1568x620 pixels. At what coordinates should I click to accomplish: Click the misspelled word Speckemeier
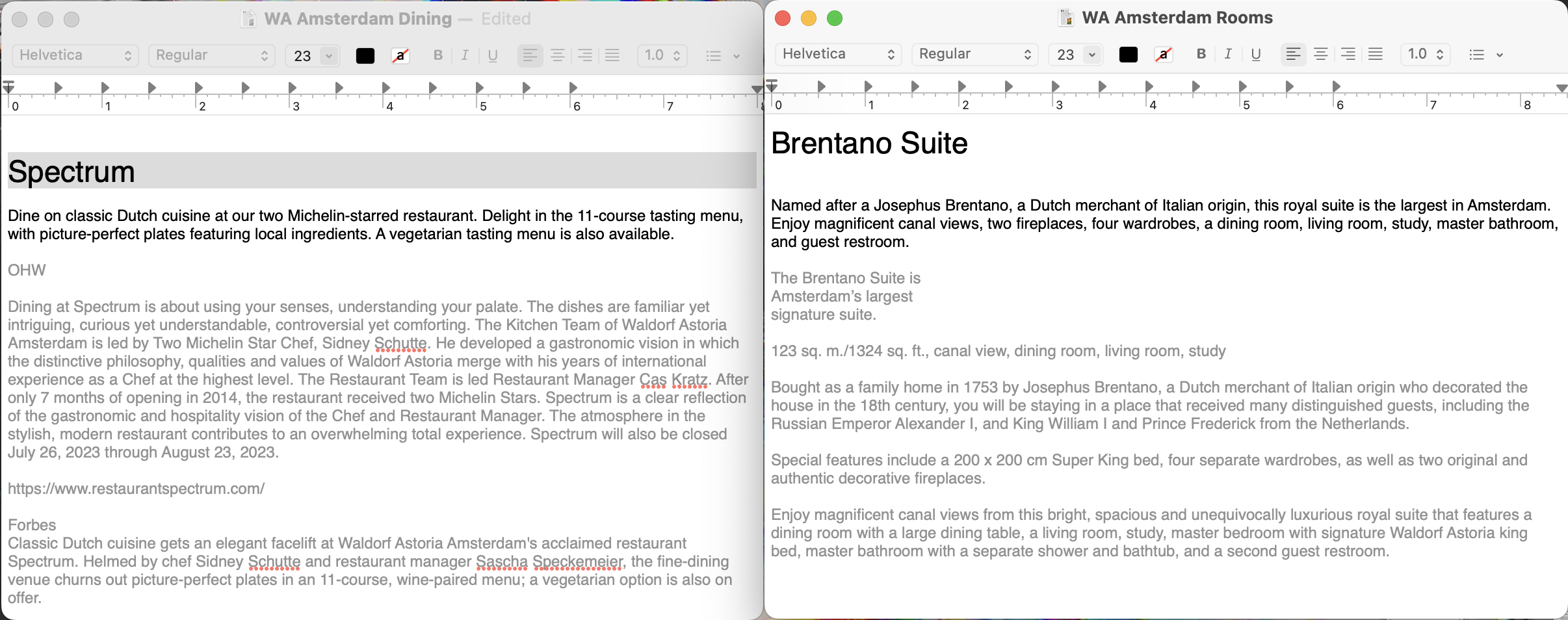pos(577,562)
